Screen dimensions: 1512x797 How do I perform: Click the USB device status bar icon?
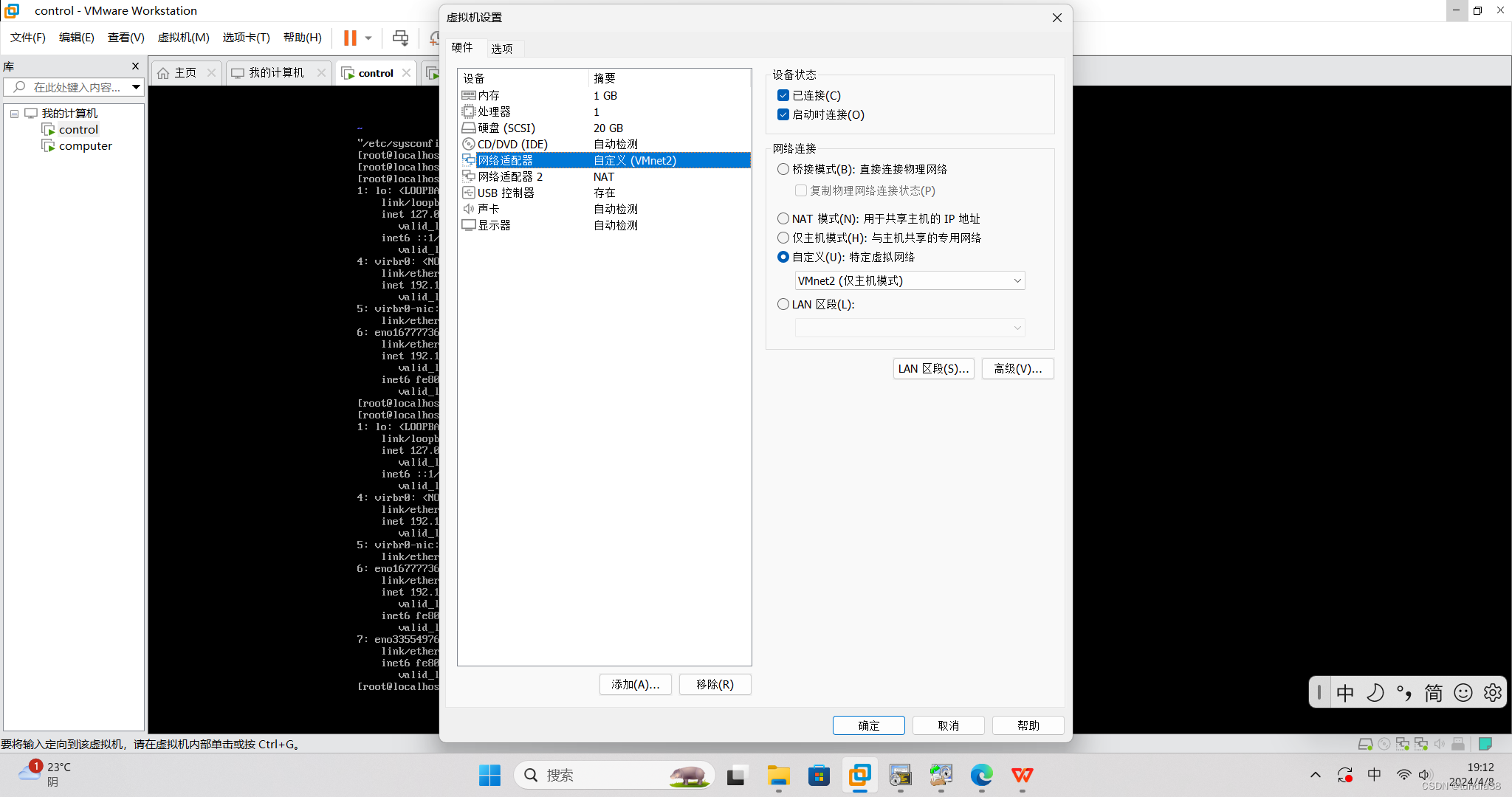coord(1458,744)
